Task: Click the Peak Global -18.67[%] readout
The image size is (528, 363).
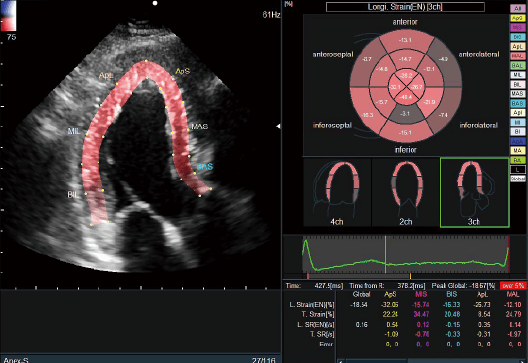Action: click(x=463, y=286)
